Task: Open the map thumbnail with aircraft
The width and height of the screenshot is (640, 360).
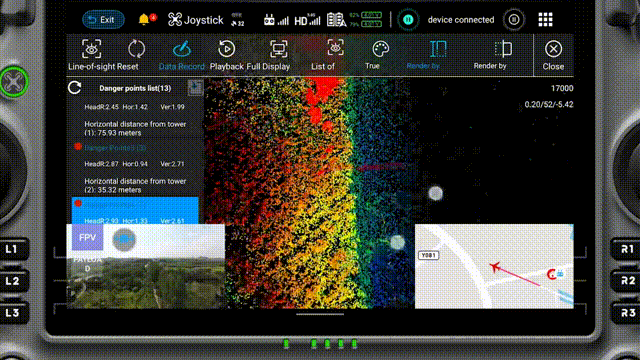Action: pos(494,266)
